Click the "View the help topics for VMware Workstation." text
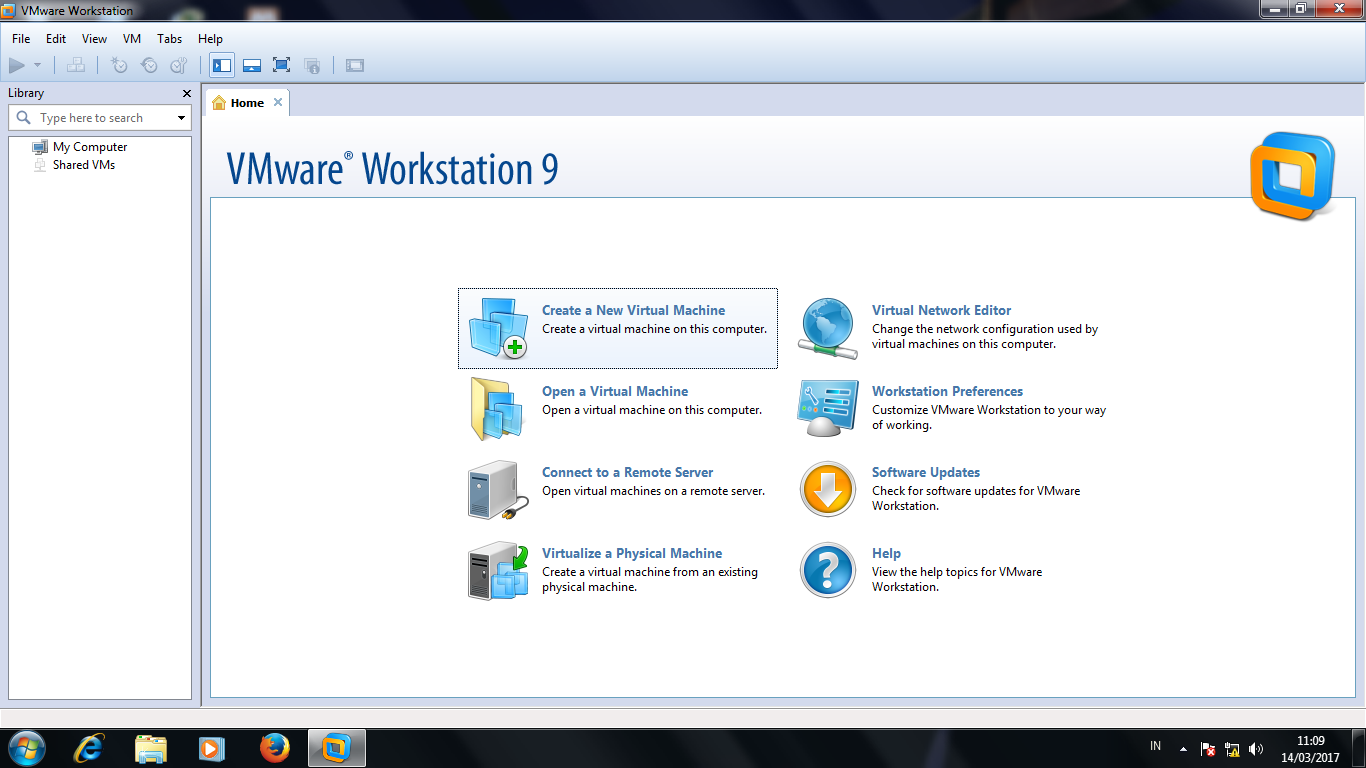Image resolution: width=1366 pixels, height=768 pixels. (957, 579)
